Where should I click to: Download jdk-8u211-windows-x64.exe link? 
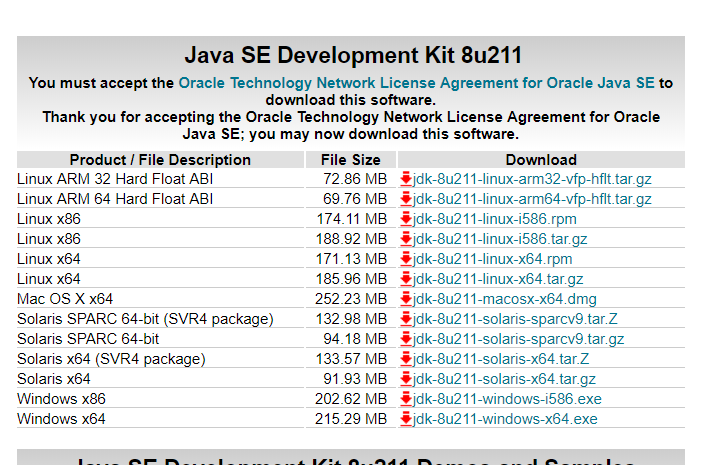coord(505,419)
